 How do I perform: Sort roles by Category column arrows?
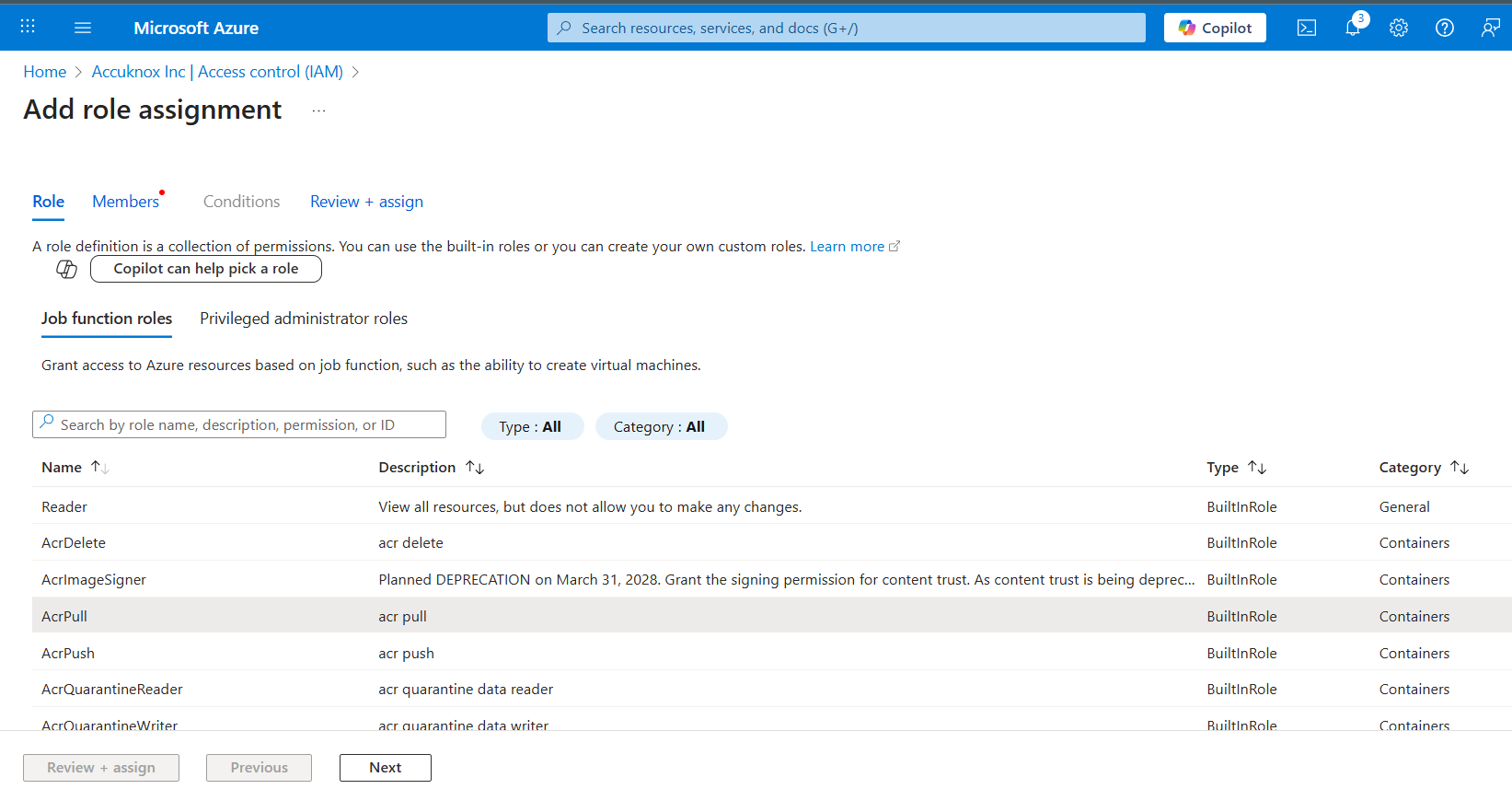[x=1460, y=468]
